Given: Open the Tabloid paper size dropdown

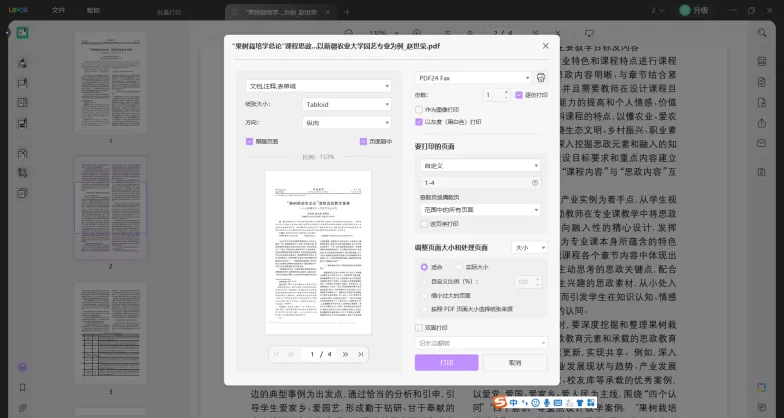Looking at the screenshot, I should coord(346,103).
